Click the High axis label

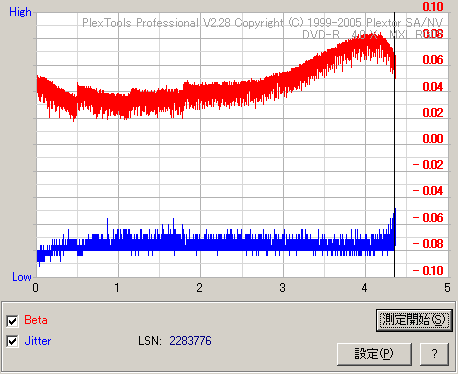(20, 12)
